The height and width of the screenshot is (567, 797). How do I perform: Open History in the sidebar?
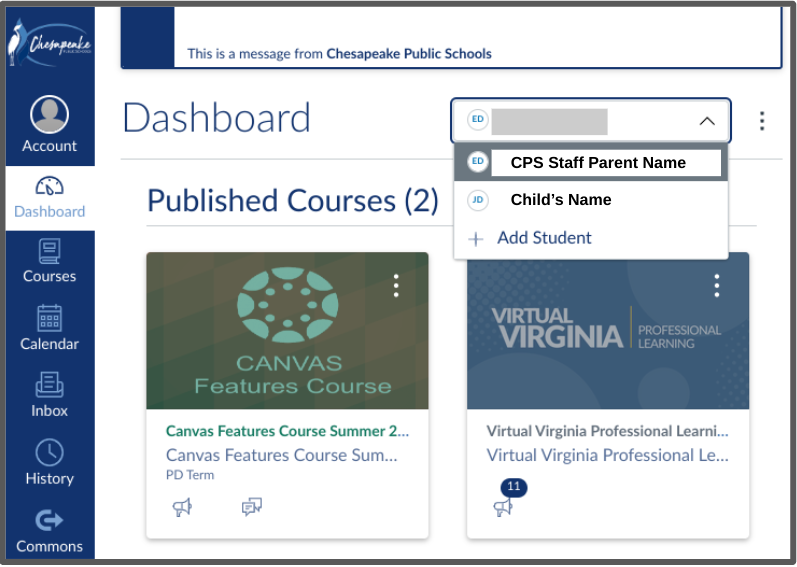49,462
